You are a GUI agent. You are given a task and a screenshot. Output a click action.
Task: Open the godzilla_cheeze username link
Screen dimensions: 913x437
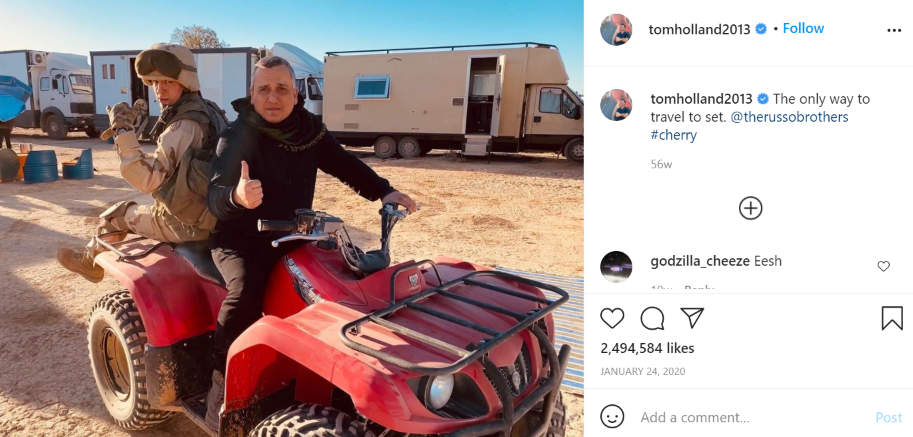click(x=700, y=262)
